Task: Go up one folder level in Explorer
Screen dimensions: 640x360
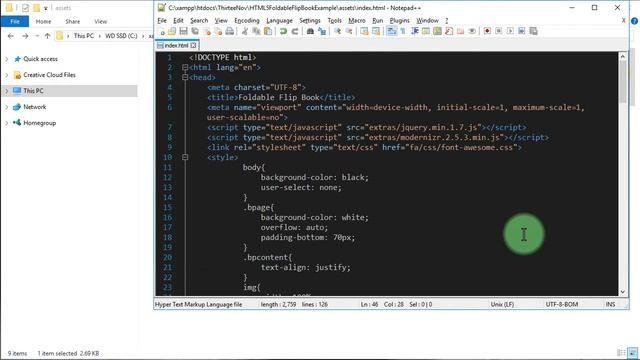Action: tap(47, 36)
